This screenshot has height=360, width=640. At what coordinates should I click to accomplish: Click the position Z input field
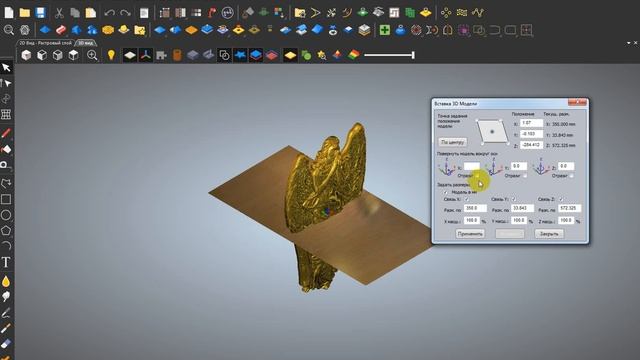pyautogui.click(x=531, y=145)
